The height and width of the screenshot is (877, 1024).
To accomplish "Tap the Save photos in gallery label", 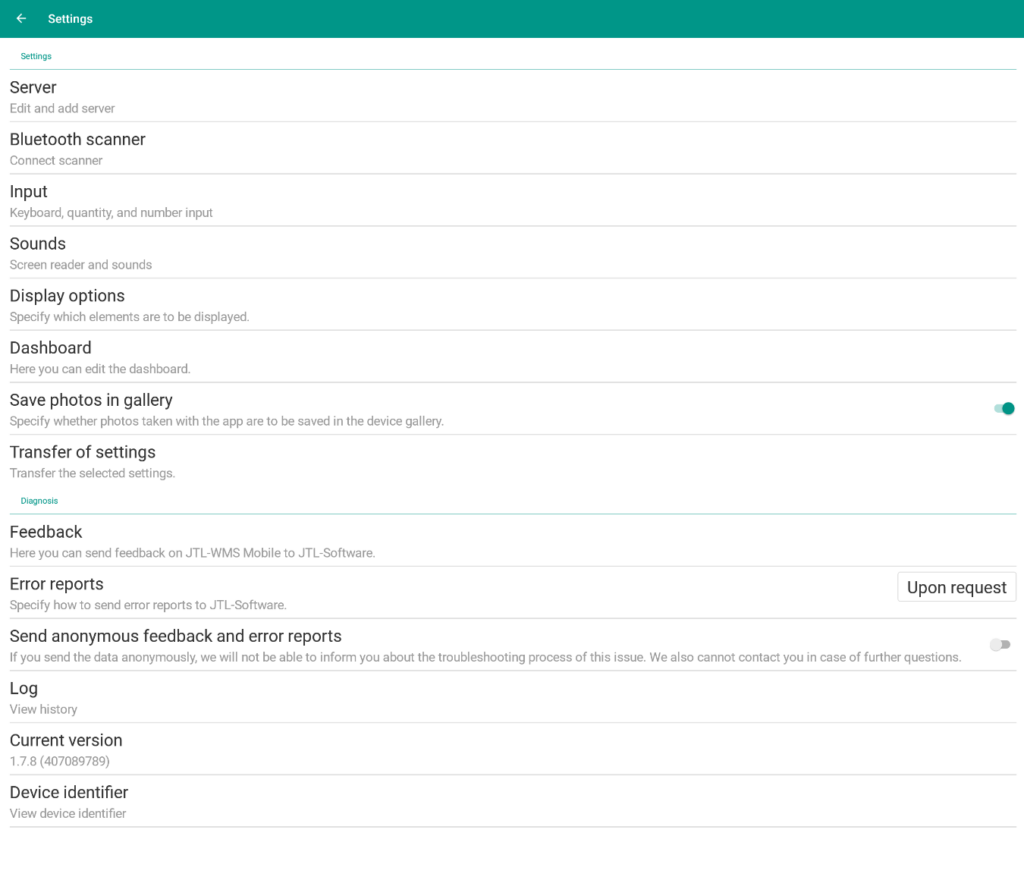I will click(91, 400).
